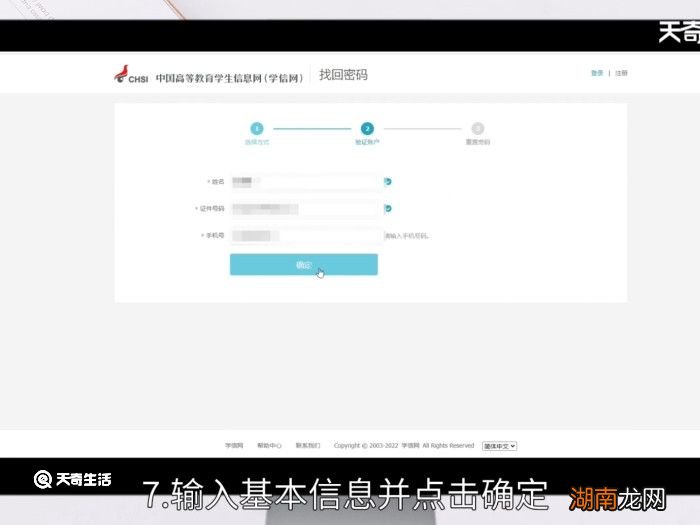Click the status icon beside name field
The width and height of the screenshot is (700, 525).
tap(388, 182)
